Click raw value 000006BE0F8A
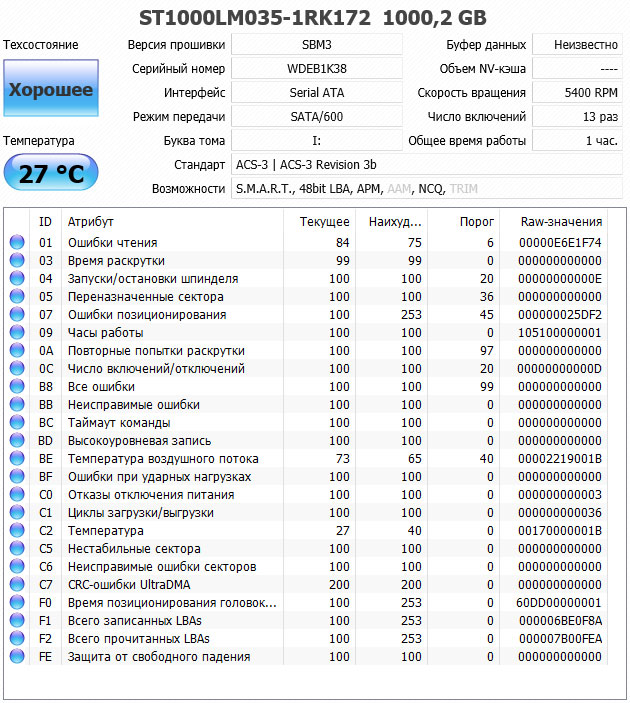 pyautogui.click(x=560, y=621)
